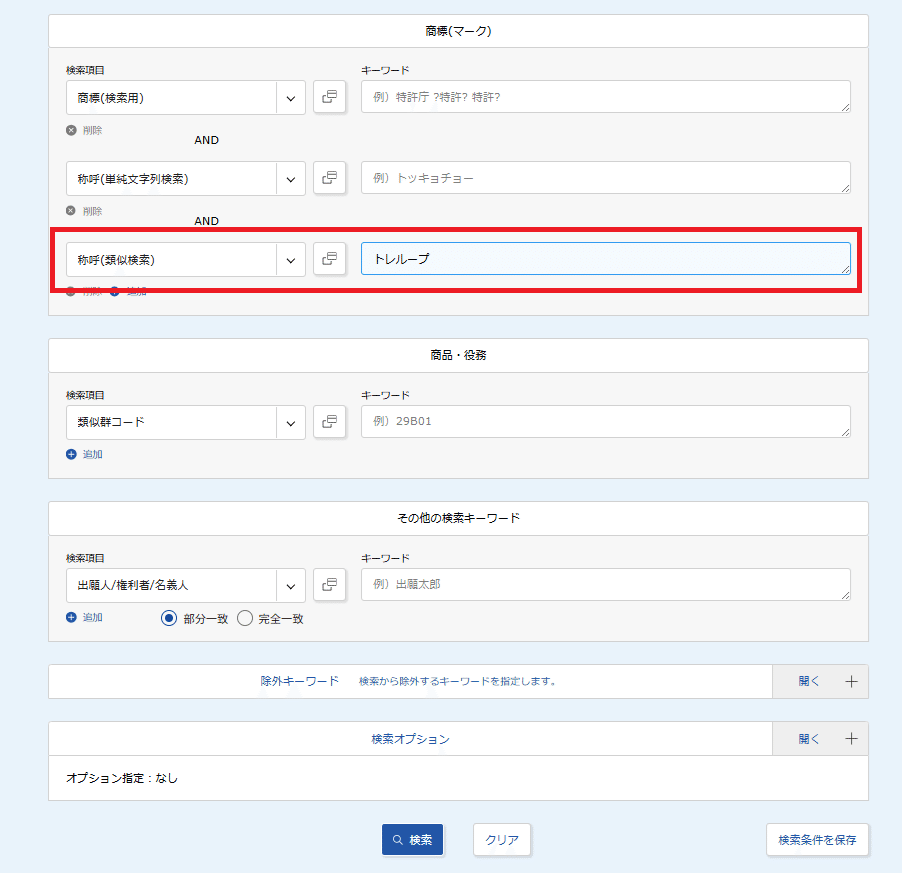Click the copy icon beside 出願人/権利者/名義人

(x=329, y=585)
